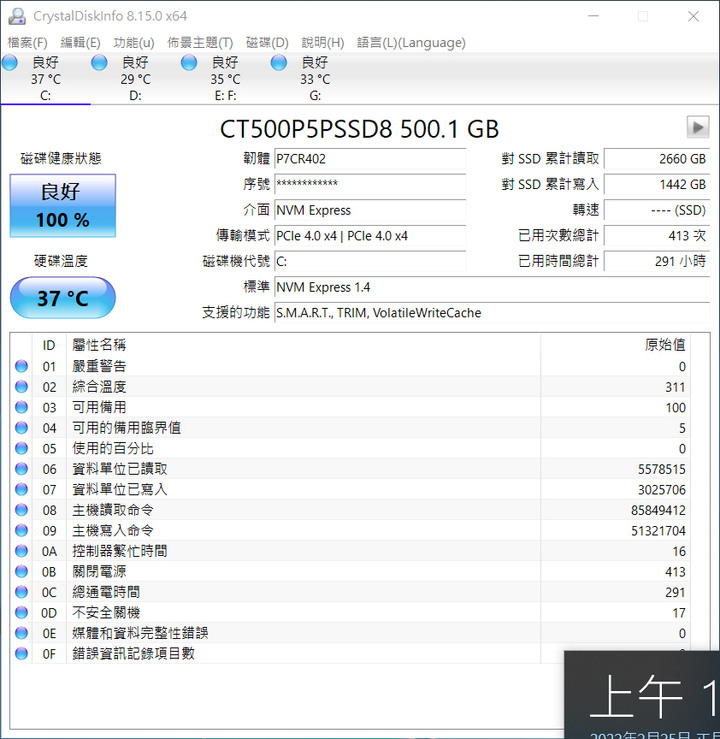Switch to drive E: F: status tab

coord(225,79)
